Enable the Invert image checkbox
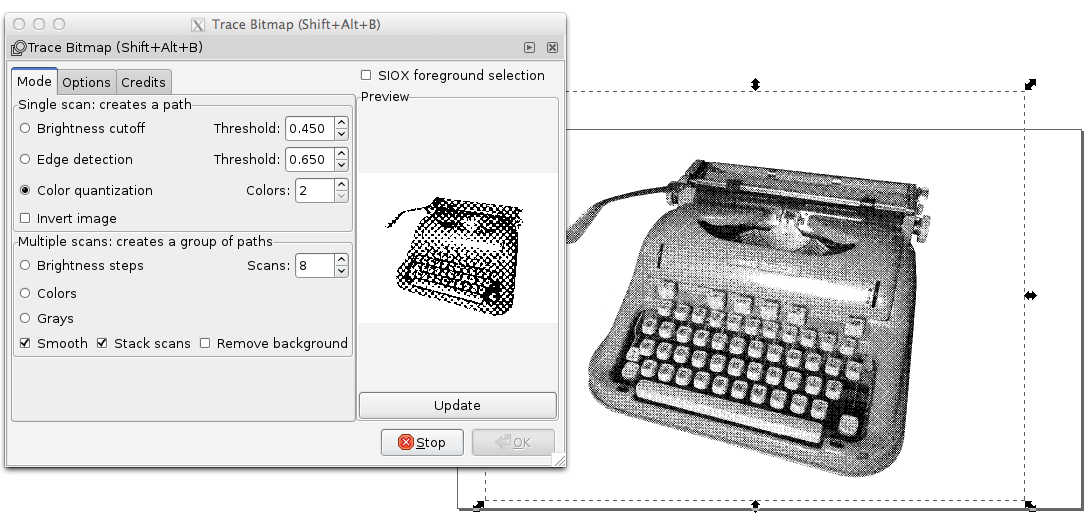Viewport: 1089px width, 527px height. 25,218
